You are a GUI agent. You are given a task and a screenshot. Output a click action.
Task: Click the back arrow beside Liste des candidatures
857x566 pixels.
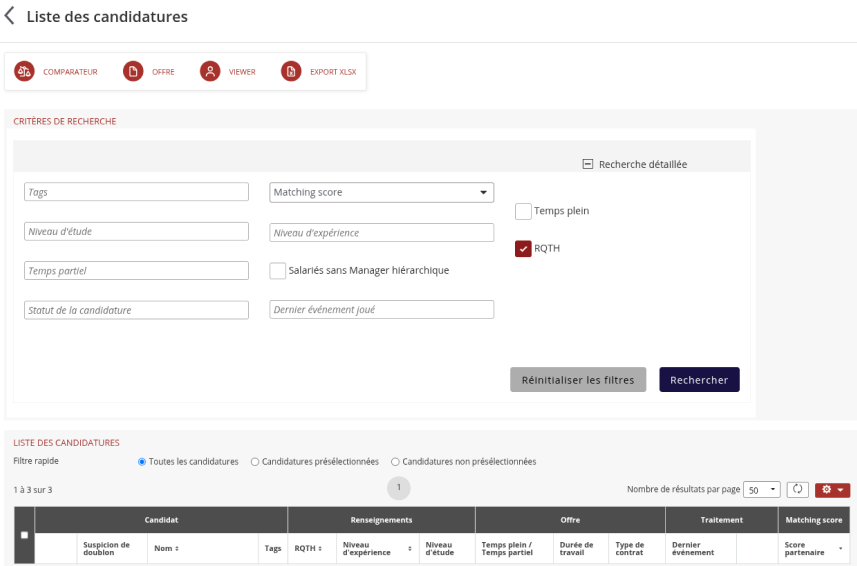tap(10, 17)
